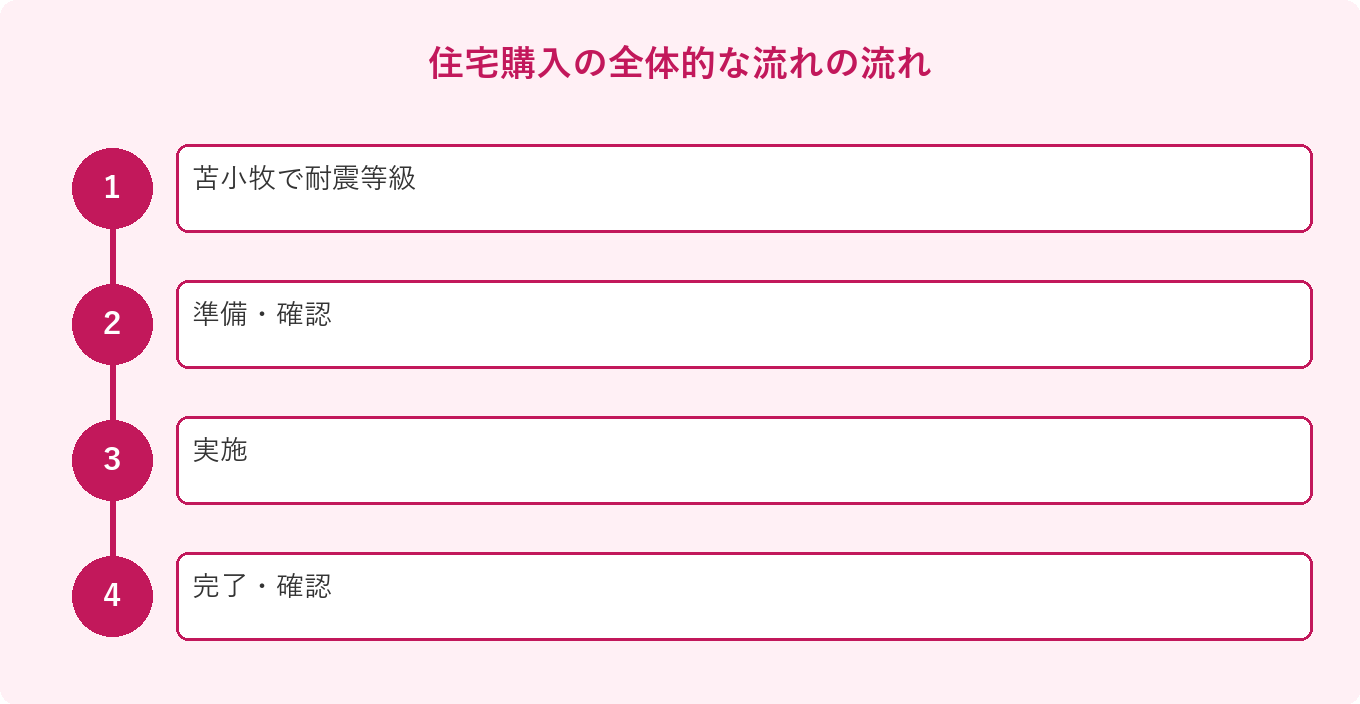The width and height of the screenshot is (1360, 704).
Task: Click the connector line between circles 3 and 4
Action: tap(112, 528)
